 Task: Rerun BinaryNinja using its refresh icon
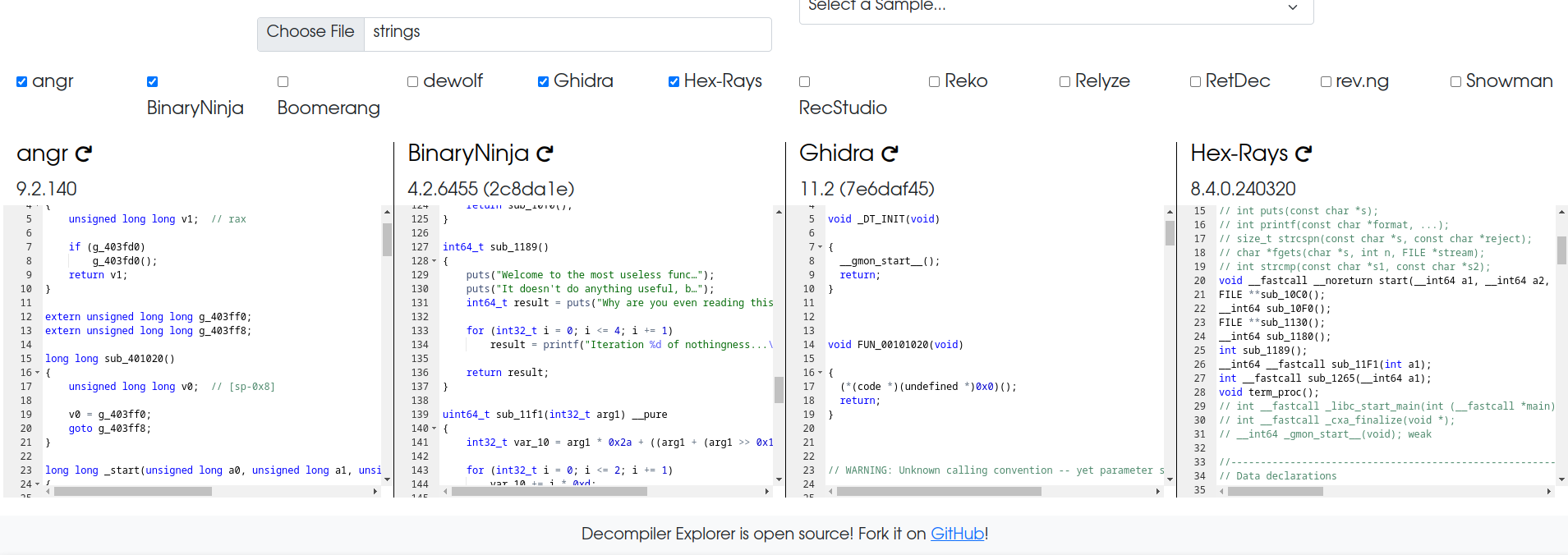[x=545, y=154]
